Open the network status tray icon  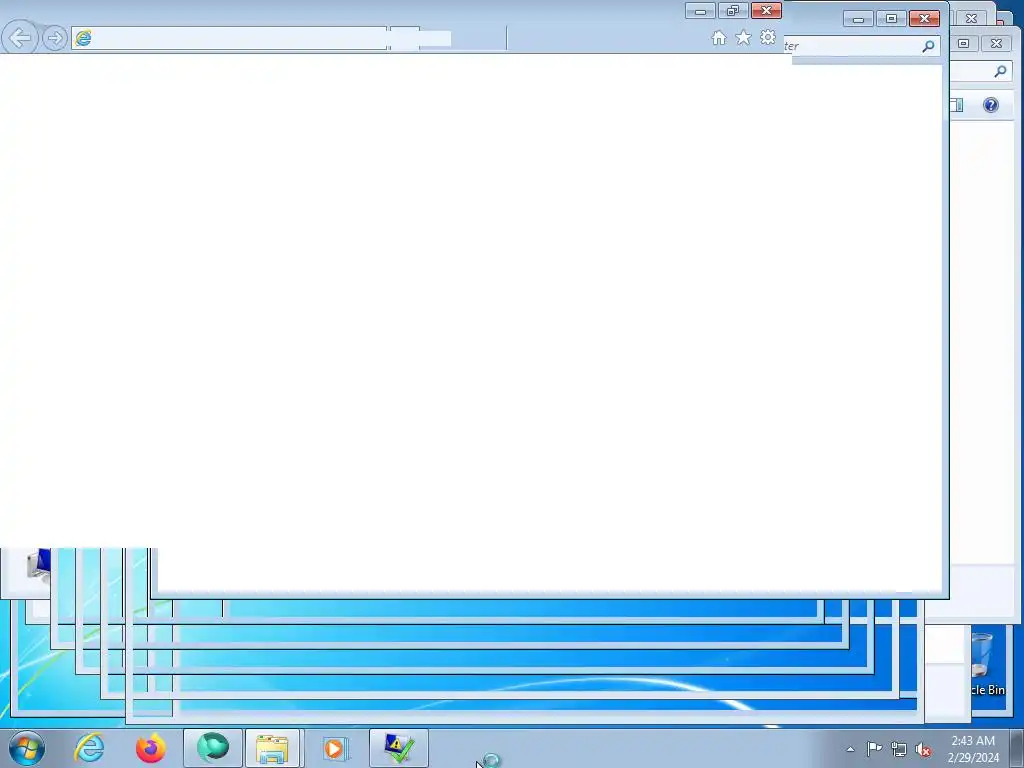899,749
